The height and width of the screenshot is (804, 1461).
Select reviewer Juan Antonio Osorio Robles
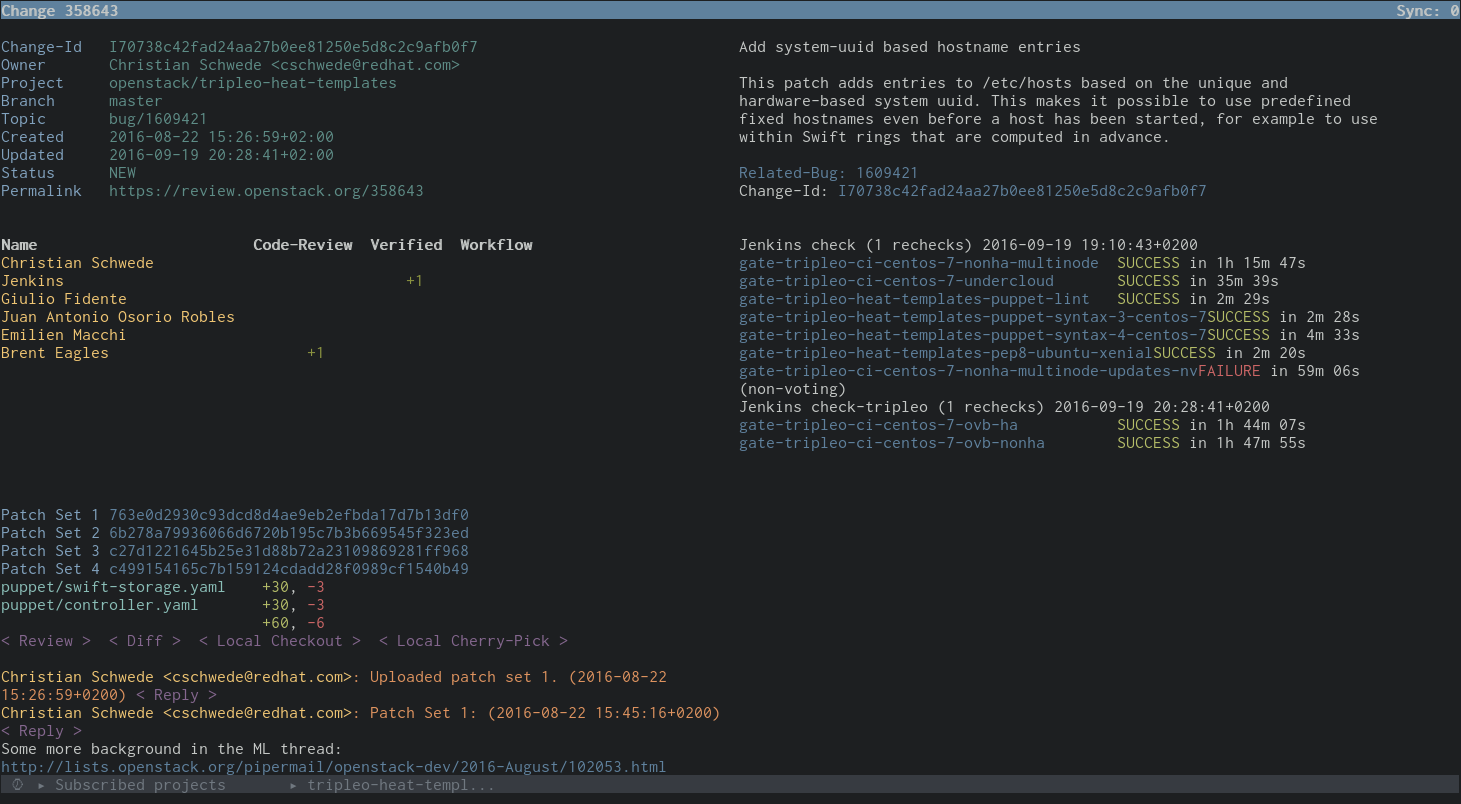tap(118, 317)
